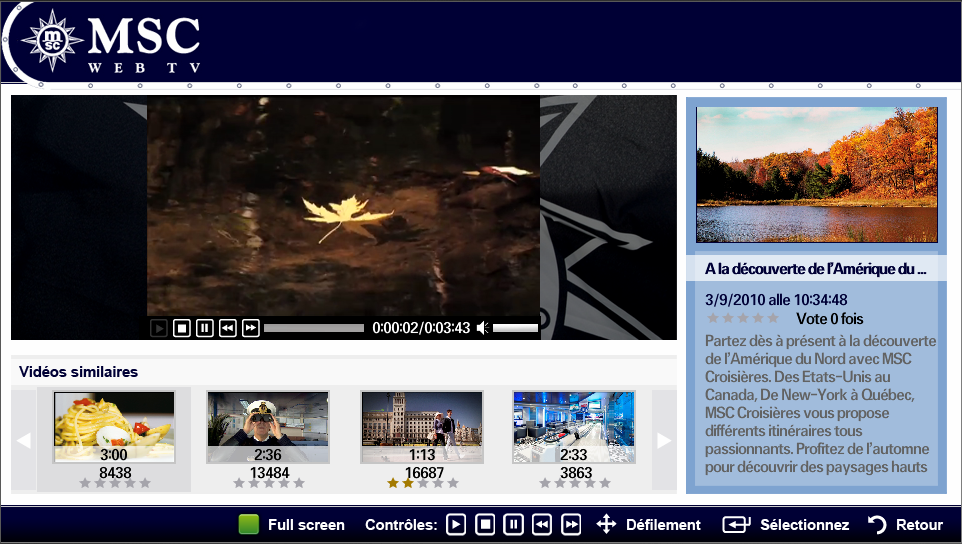
Task: Click the stop icon in the bottom Contrôles bar
Action: pos(485,524)
